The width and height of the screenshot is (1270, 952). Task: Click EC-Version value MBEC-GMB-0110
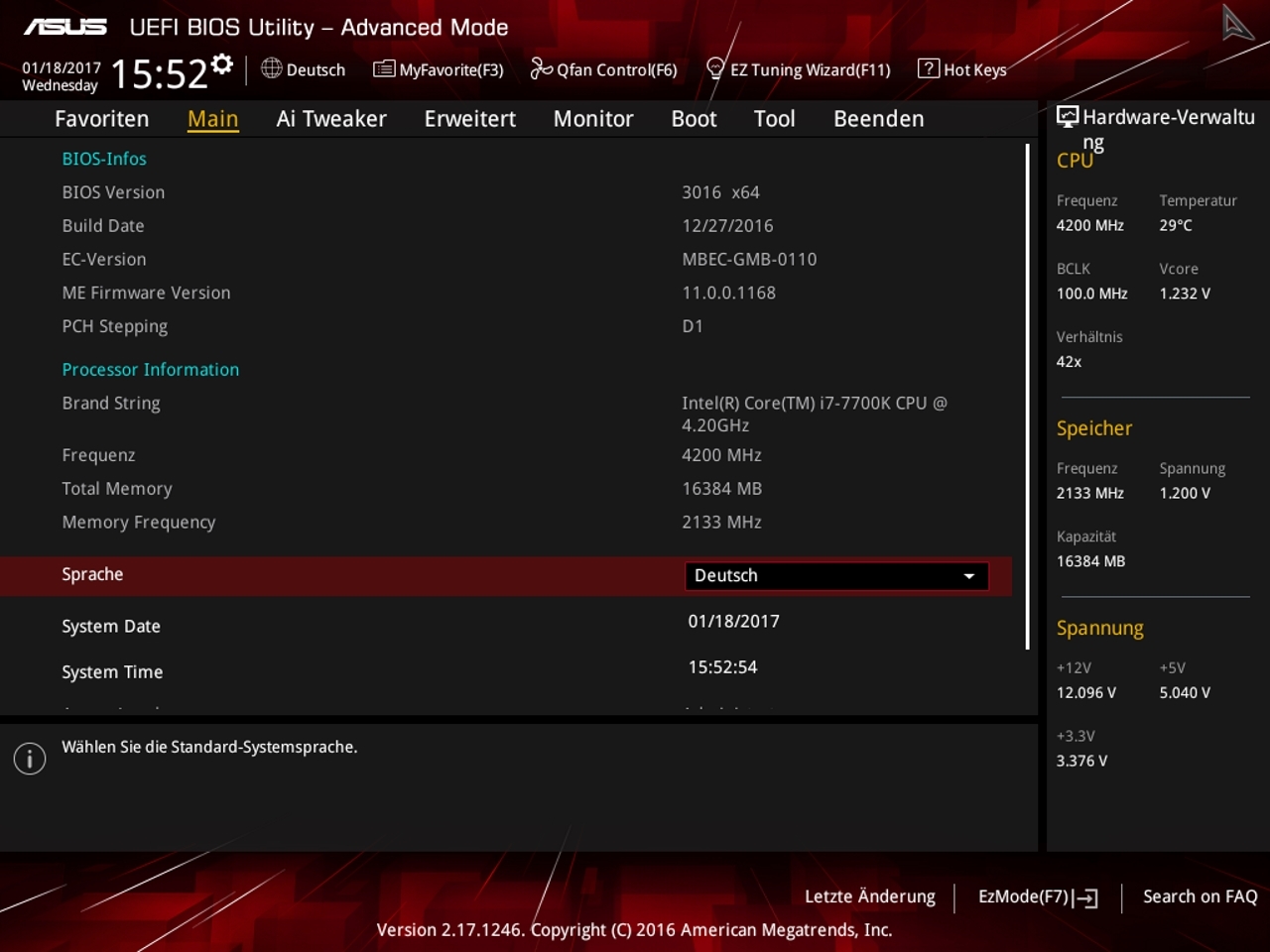point(749,260)
